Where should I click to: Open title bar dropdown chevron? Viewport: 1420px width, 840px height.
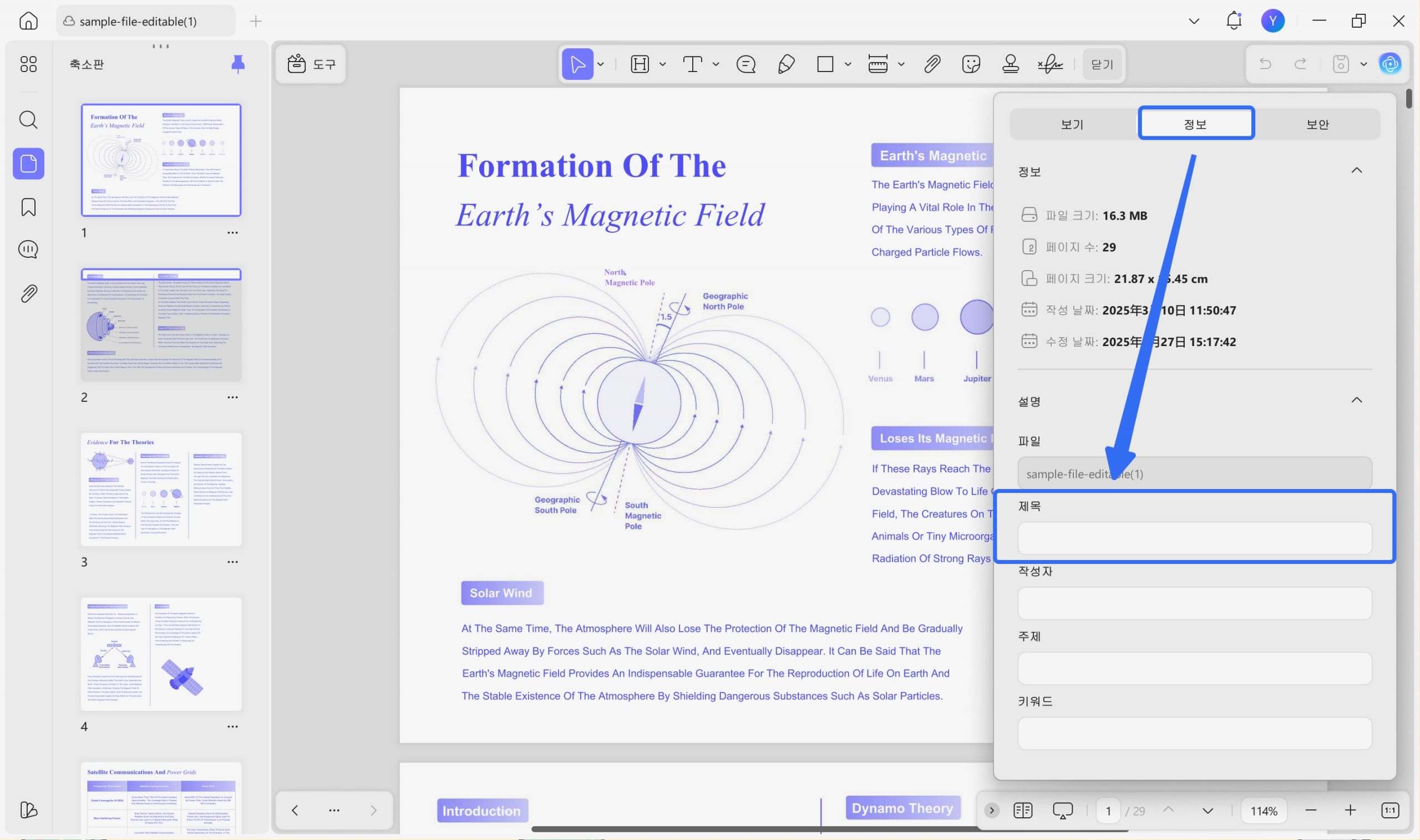[1194, 21]
